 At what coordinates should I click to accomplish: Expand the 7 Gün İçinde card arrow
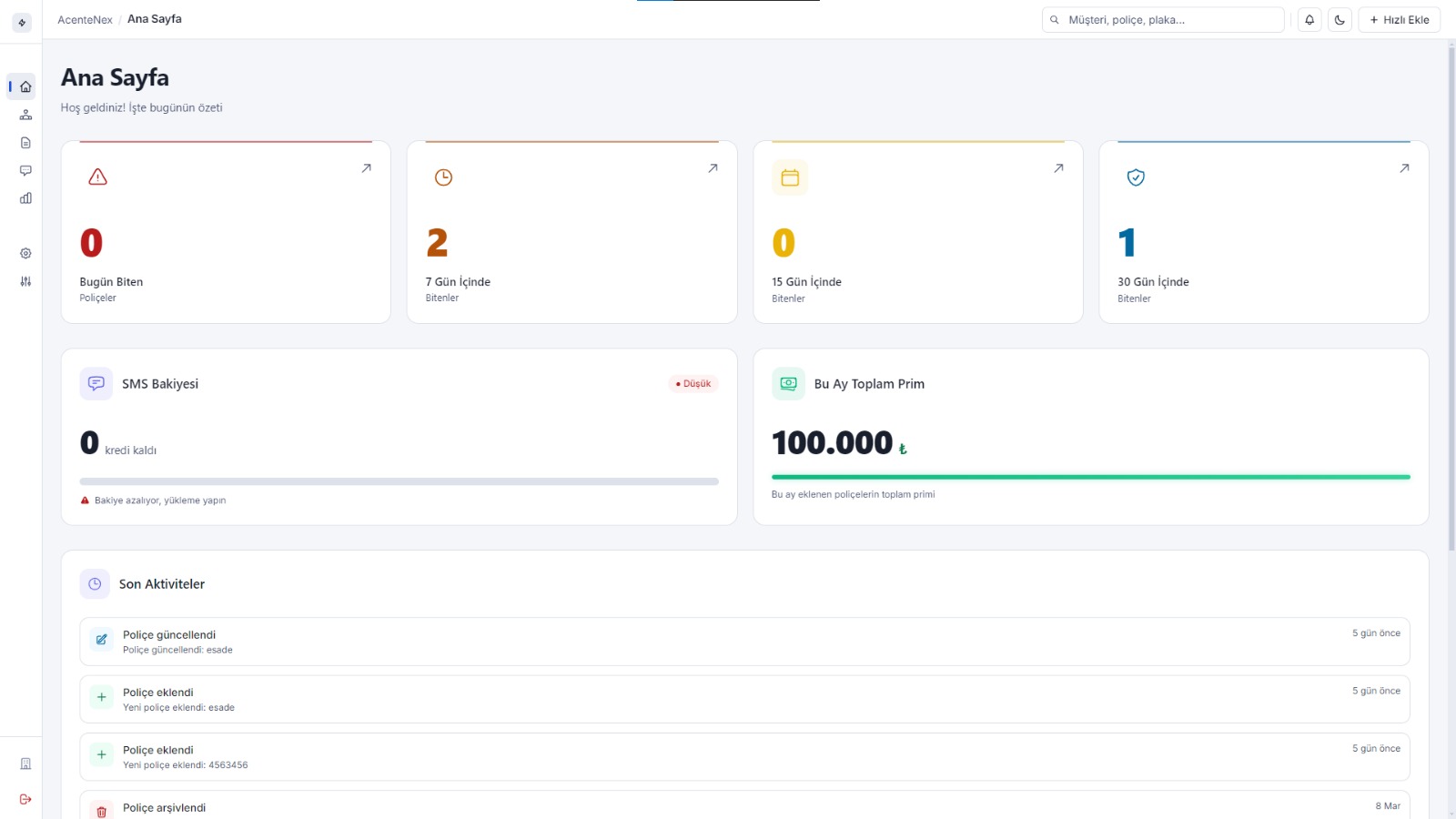click(713, 168)
